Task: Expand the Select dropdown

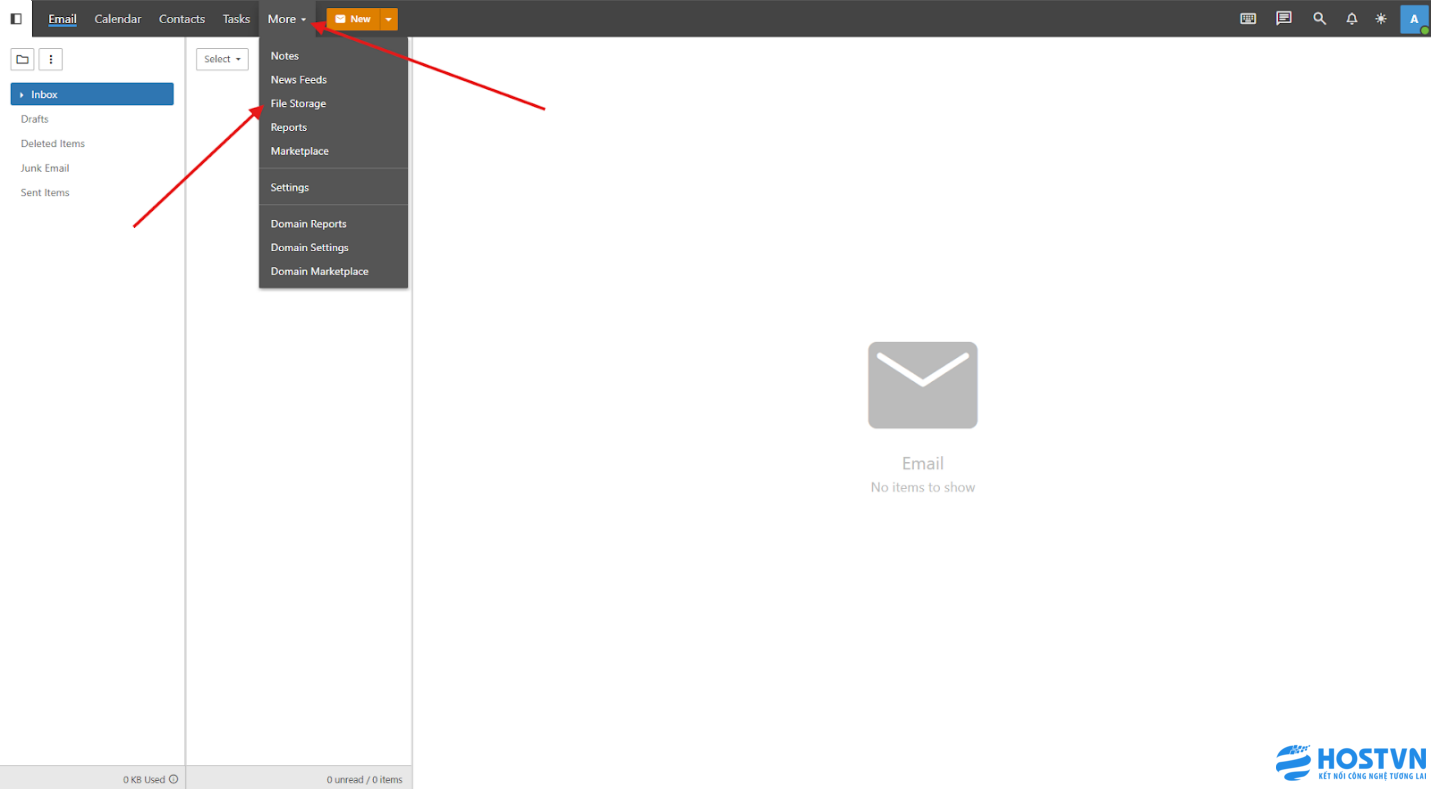Action: (x=222, y=60)
